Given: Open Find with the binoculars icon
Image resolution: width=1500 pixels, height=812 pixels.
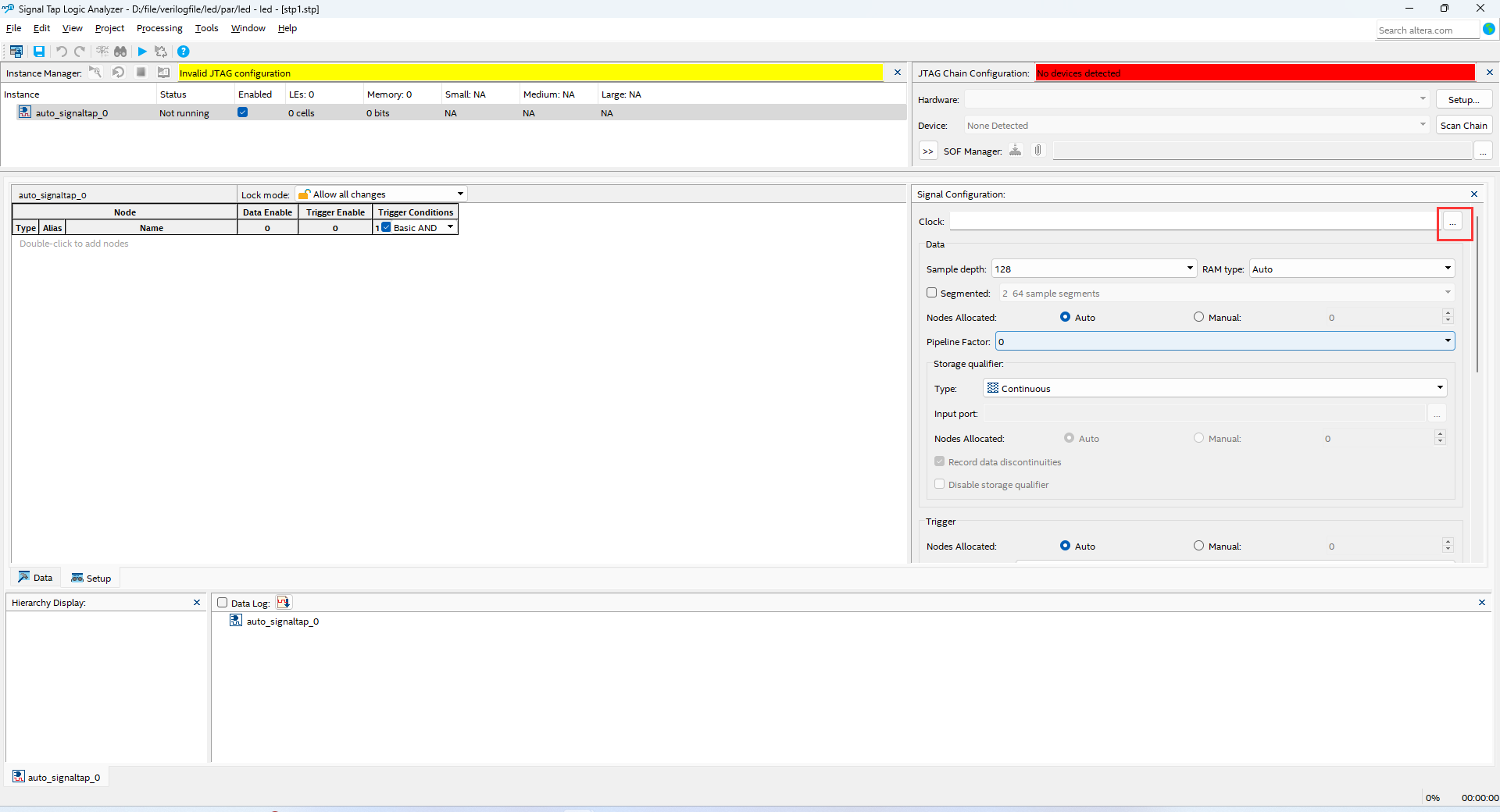Looking at the screenshot, I should click(x=120, y=52).
